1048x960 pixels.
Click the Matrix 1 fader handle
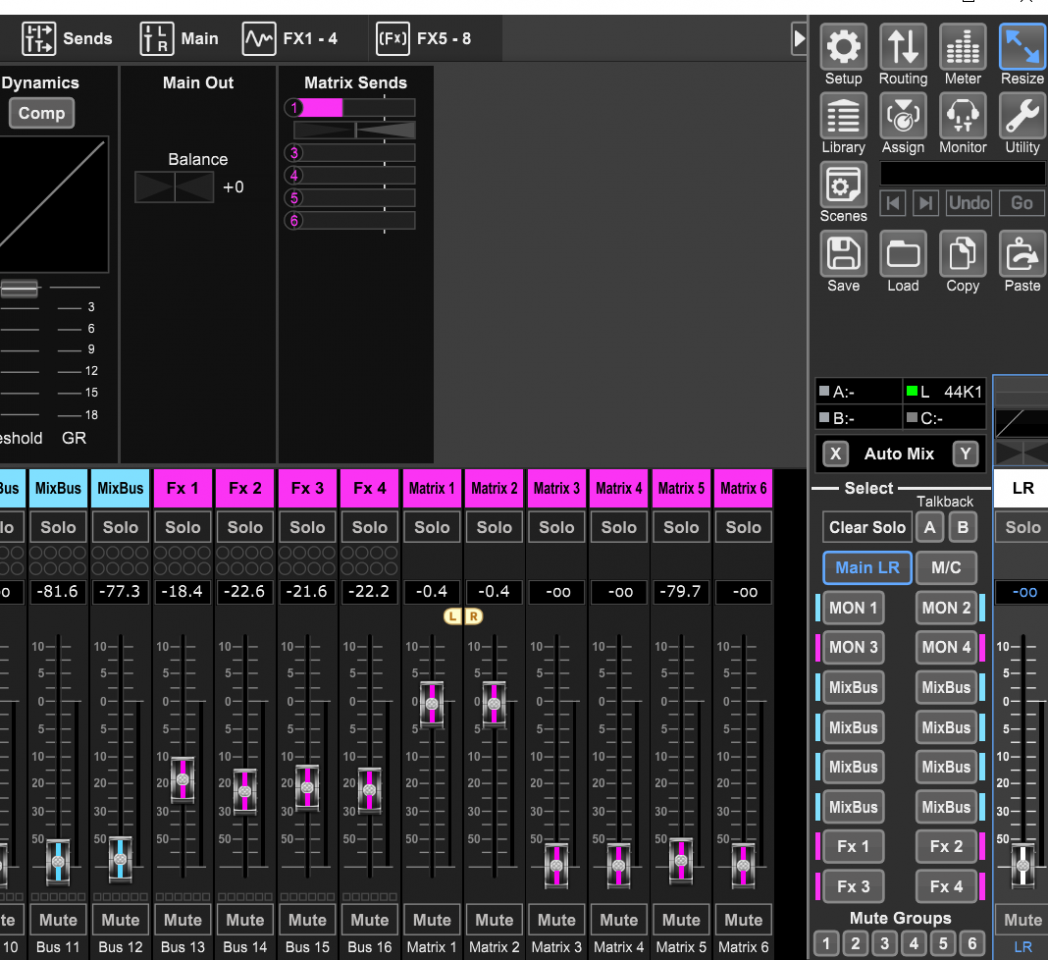pos(432,703)
